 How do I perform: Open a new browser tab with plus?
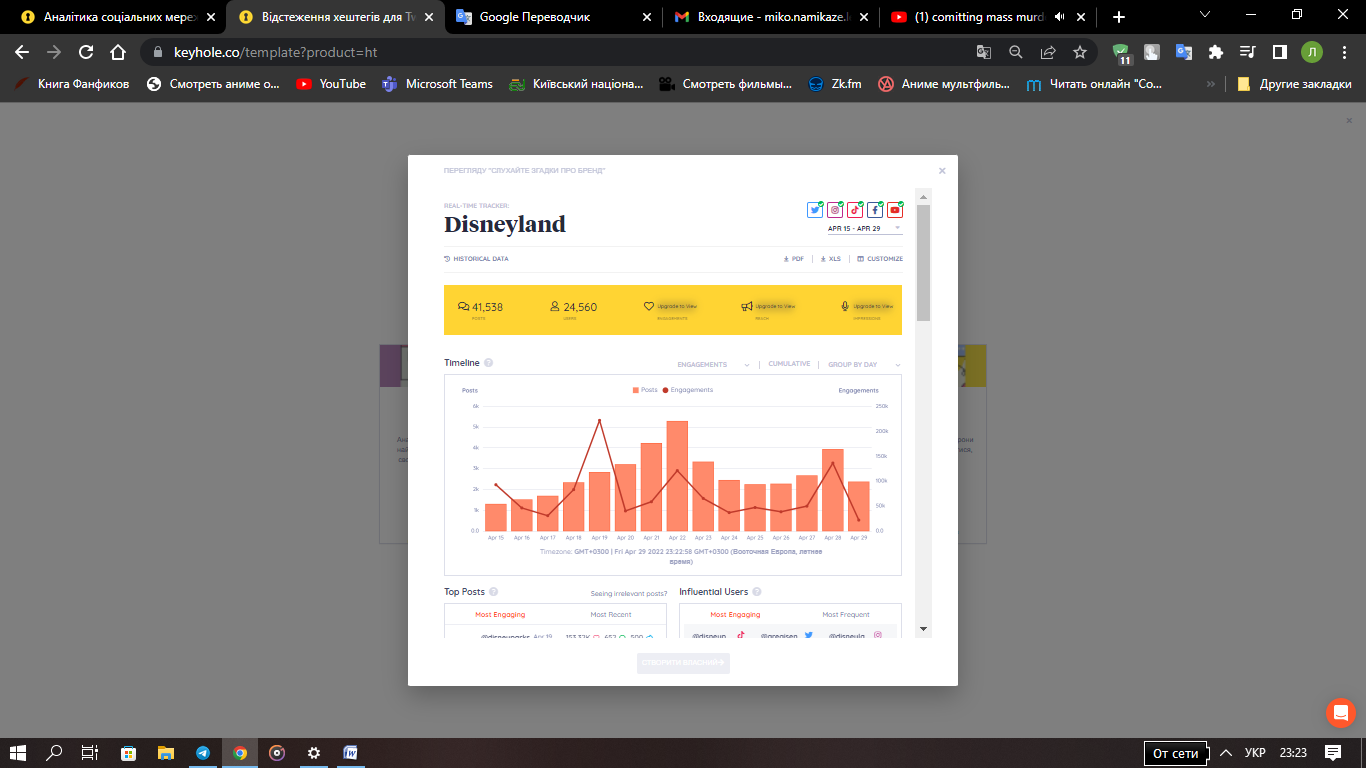coord(1118,17)
